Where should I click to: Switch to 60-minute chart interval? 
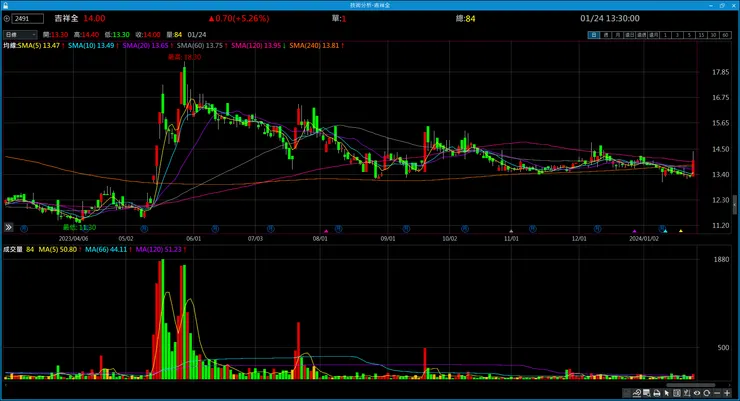(x=725, y=35)
